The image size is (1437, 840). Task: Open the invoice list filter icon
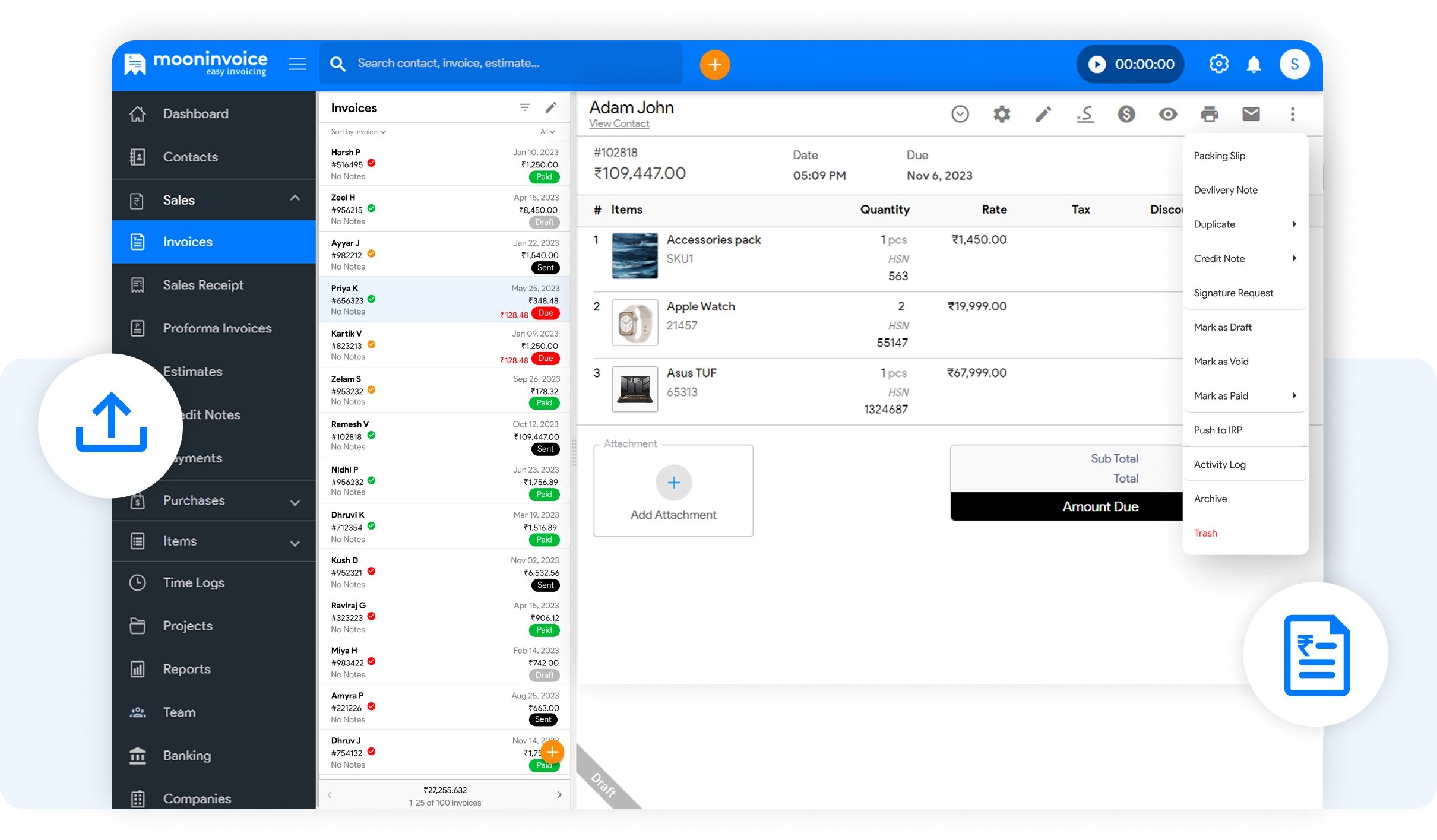pos(524,107)
